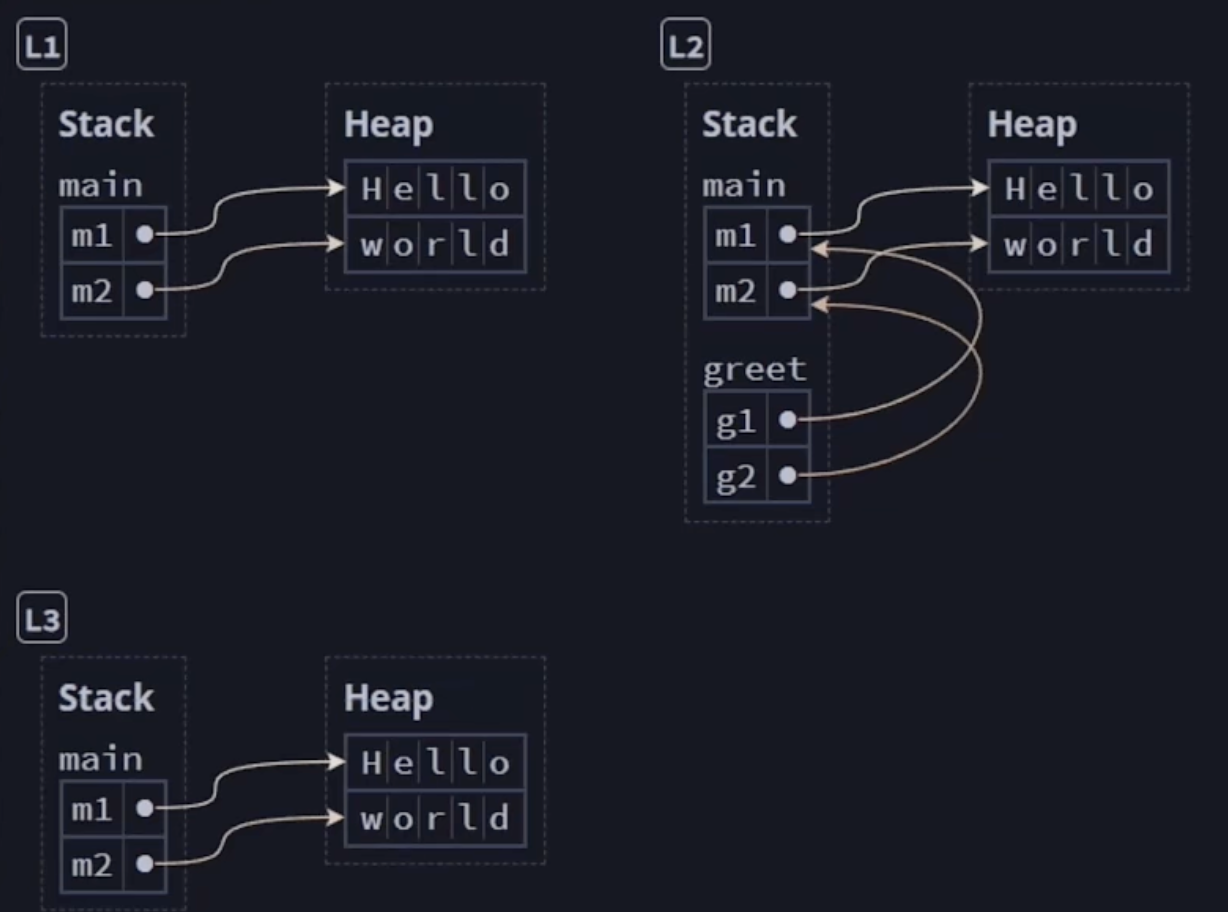Click the 'greet' stack frame label
The width and height of the screenshot is (1228, 912).
point(754,370)
